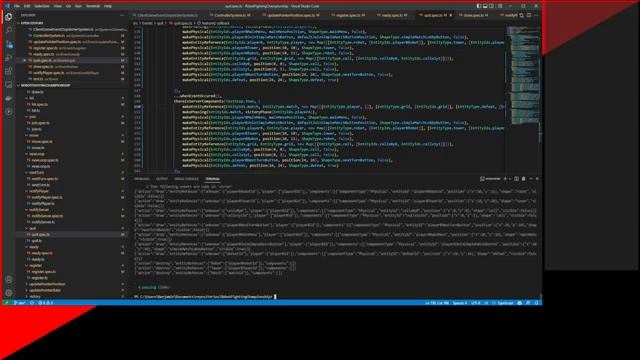Viewport: 640px width, 360px height.
Task: Open the File menu
Action: [x=17, y=6]
